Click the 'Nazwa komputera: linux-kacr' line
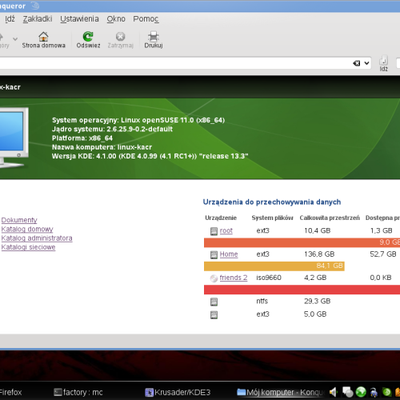Image resolution: width=400 pixels, height=400 pixels. click(102, 147)
